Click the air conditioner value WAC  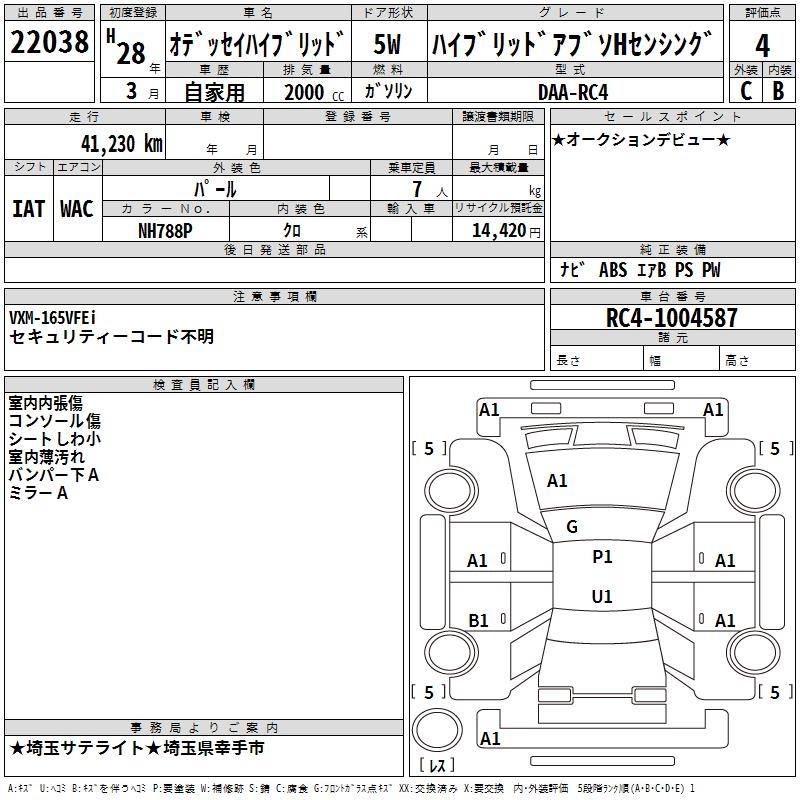click(77, 209)
